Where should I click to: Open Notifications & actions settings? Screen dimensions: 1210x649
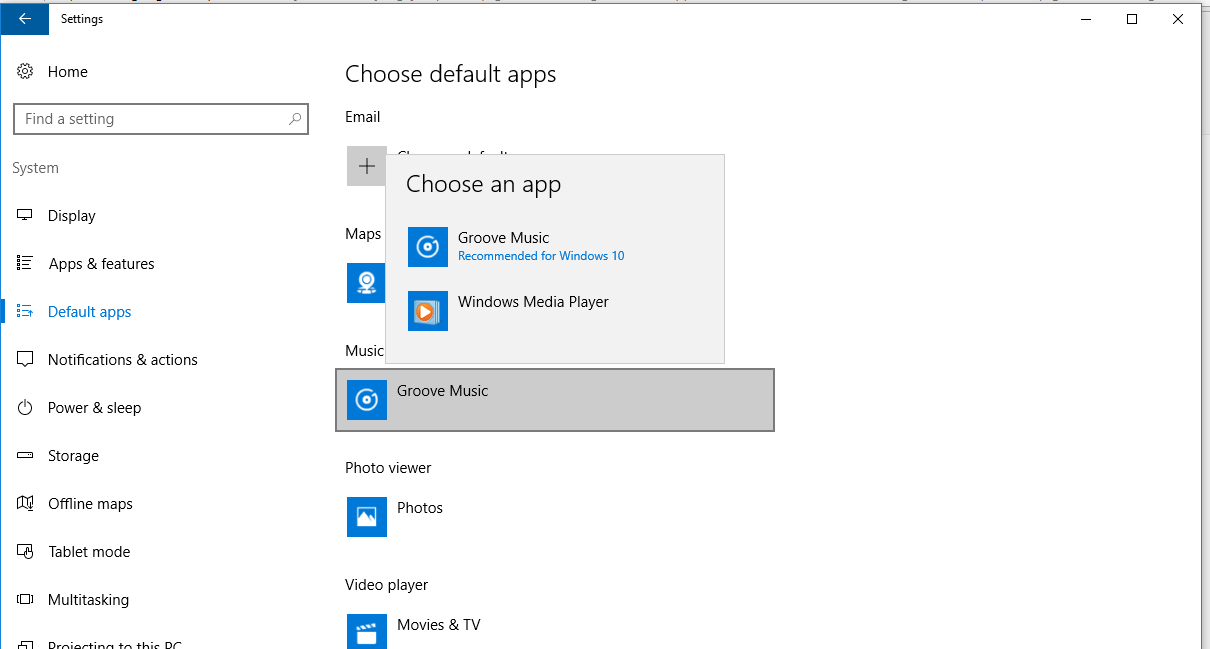pyautogui.click(x=123, y=360)
